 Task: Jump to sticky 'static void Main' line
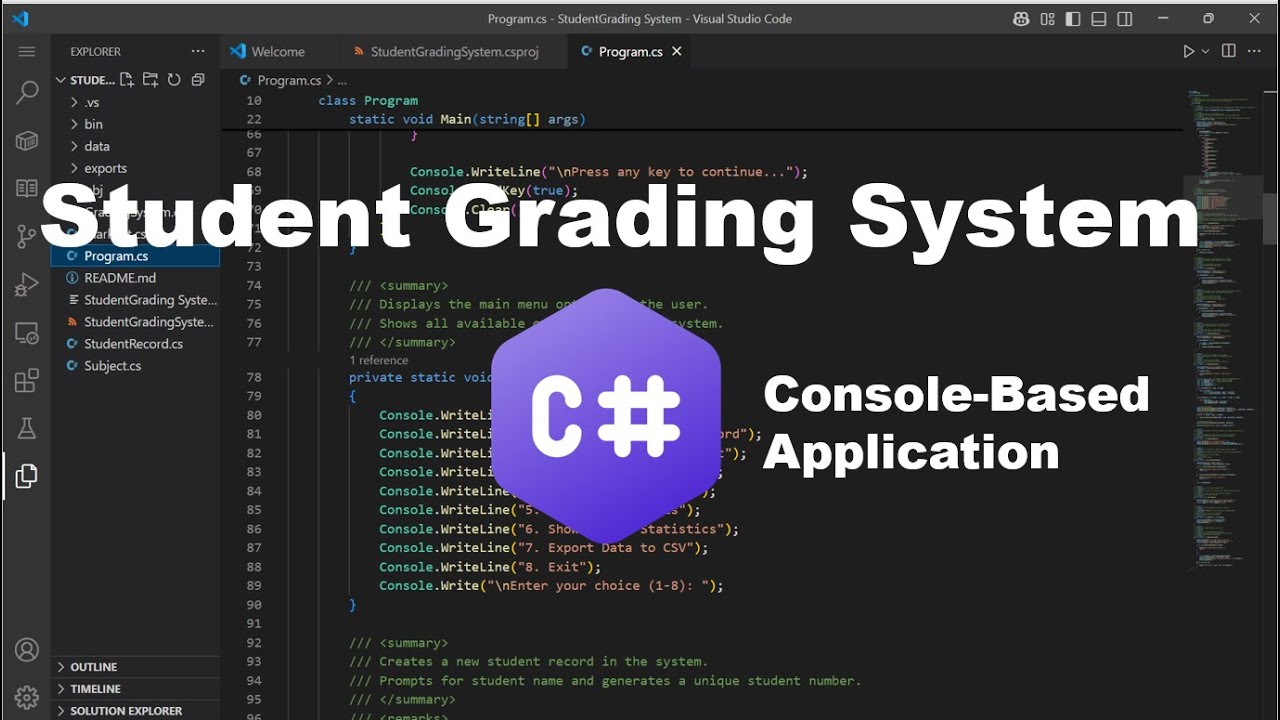coord(467,119)
